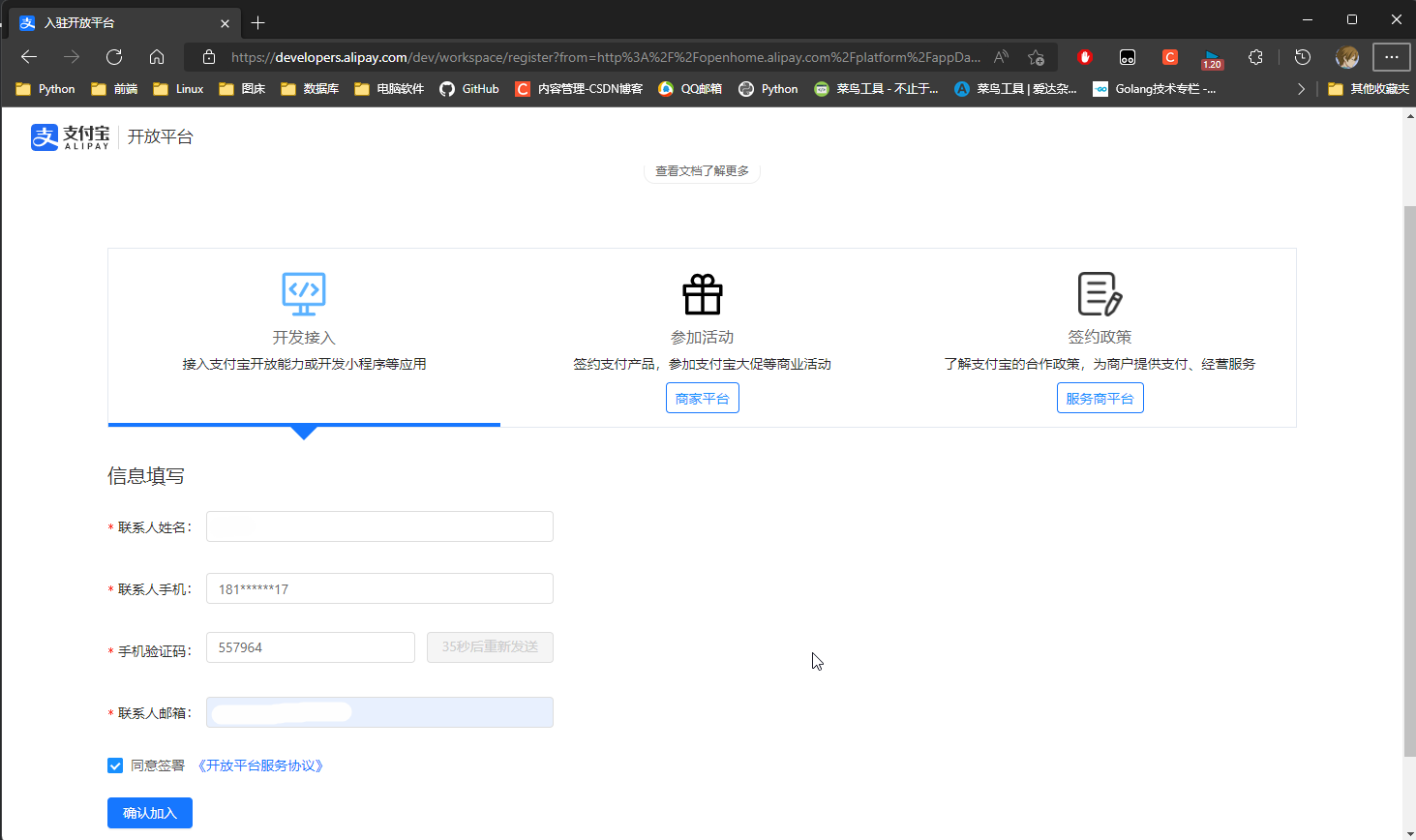The image size is (1416, 840).
Task: Open the 电脑软件 bookmark folder
Action: (x=389, y=89)
